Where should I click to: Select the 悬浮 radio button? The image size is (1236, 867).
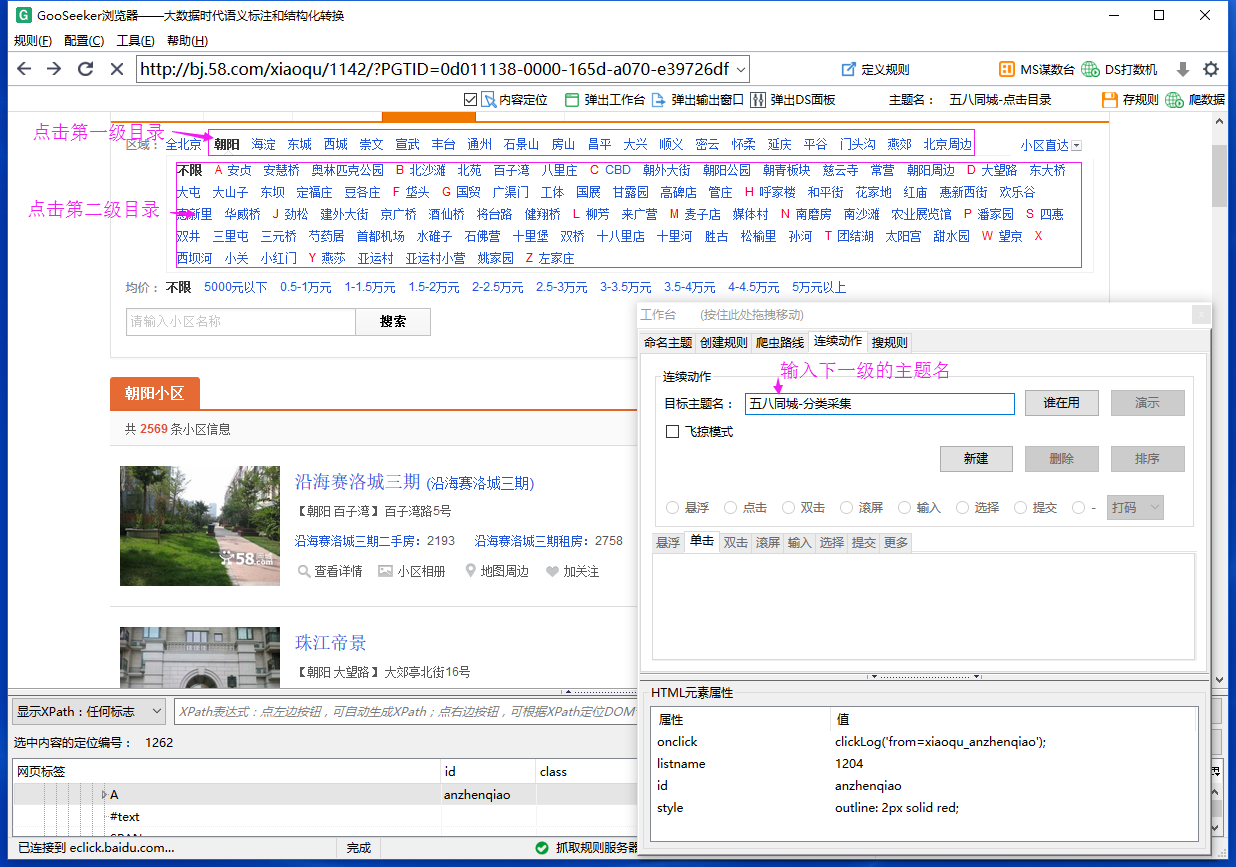pos(673,508)
